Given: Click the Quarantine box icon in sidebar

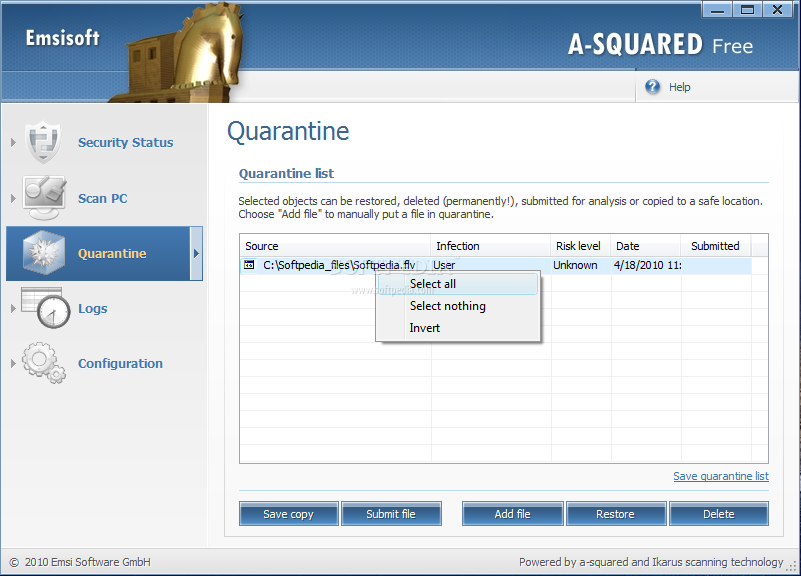Looking at the screenshot, I should 44,253.
